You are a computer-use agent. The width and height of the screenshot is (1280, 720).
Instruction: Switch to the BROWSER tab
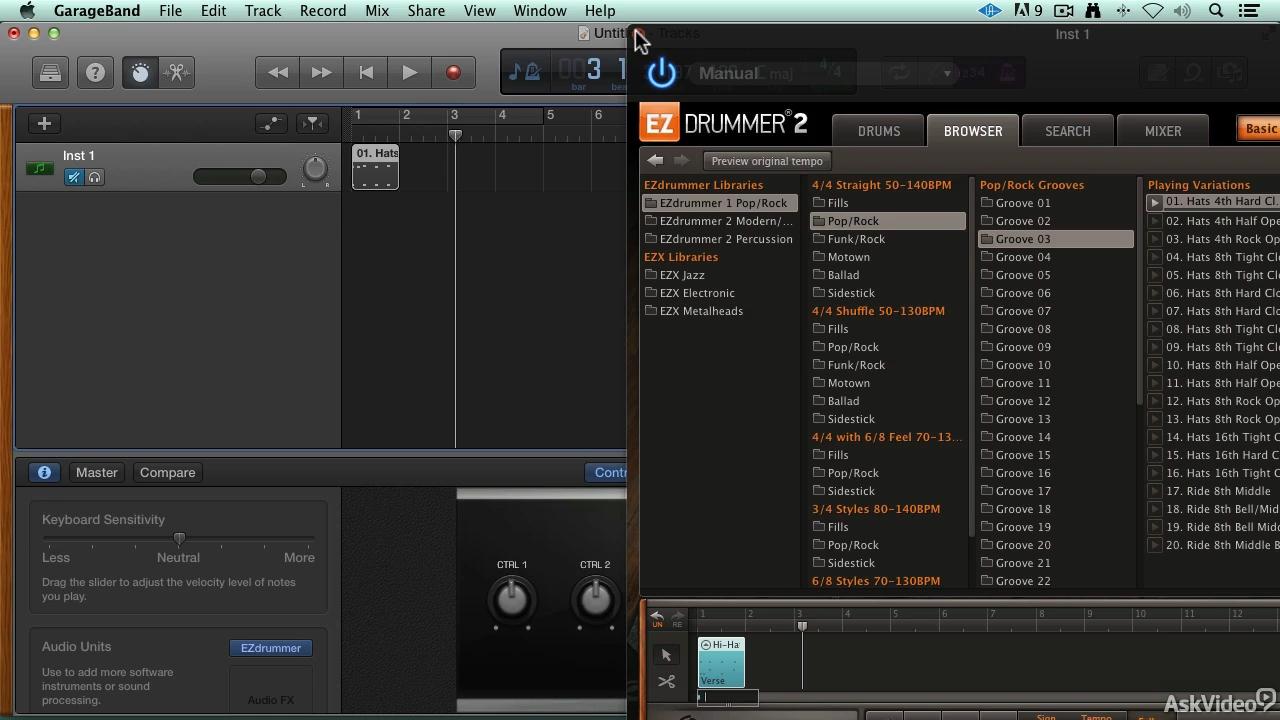[973, 131]
